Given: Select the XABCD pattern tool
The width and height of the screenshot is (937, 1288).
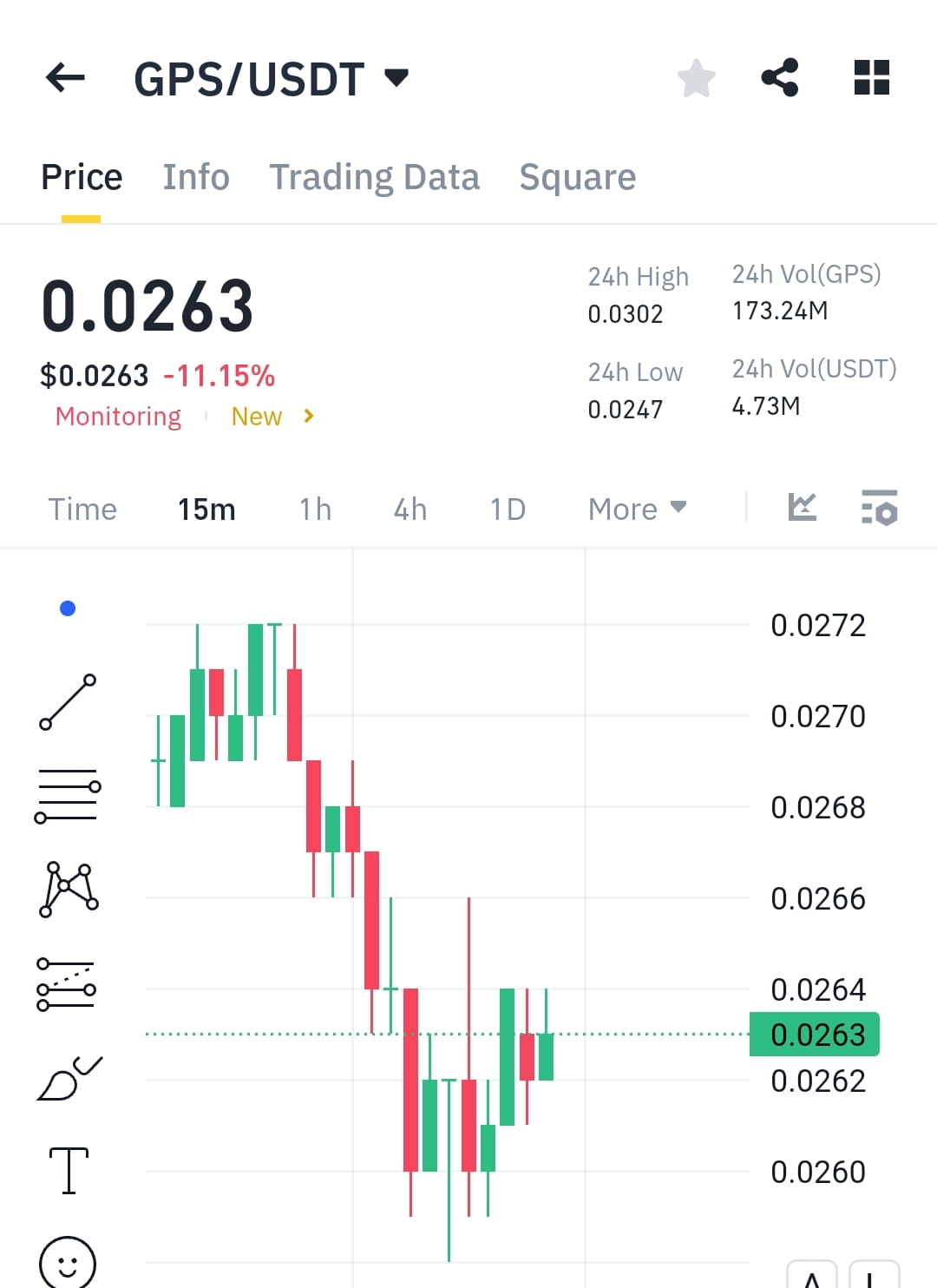Looking at the screenshot, I should click(x=68, y=890).
